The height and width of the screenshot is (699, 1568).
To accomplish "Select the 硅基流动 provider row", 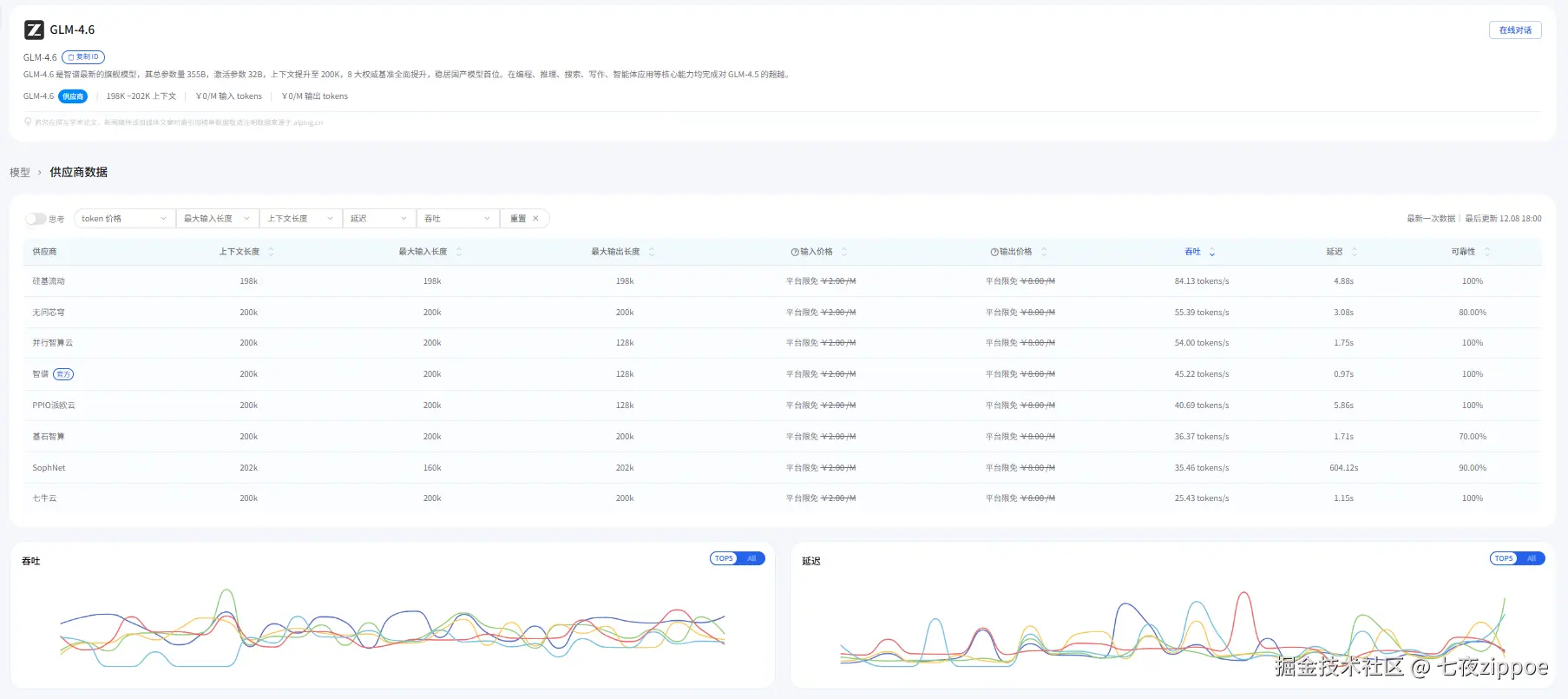I will tap(782, 281).
